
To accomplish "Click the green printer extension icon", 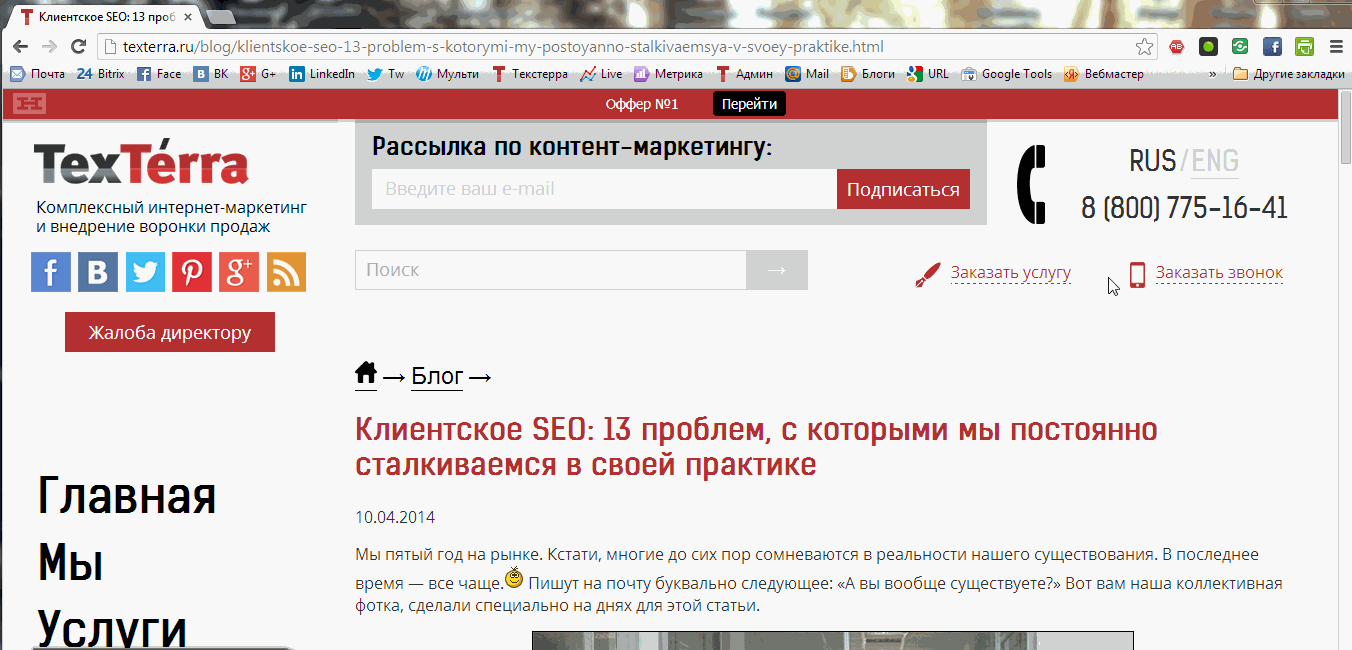I will coord(1304,47).
